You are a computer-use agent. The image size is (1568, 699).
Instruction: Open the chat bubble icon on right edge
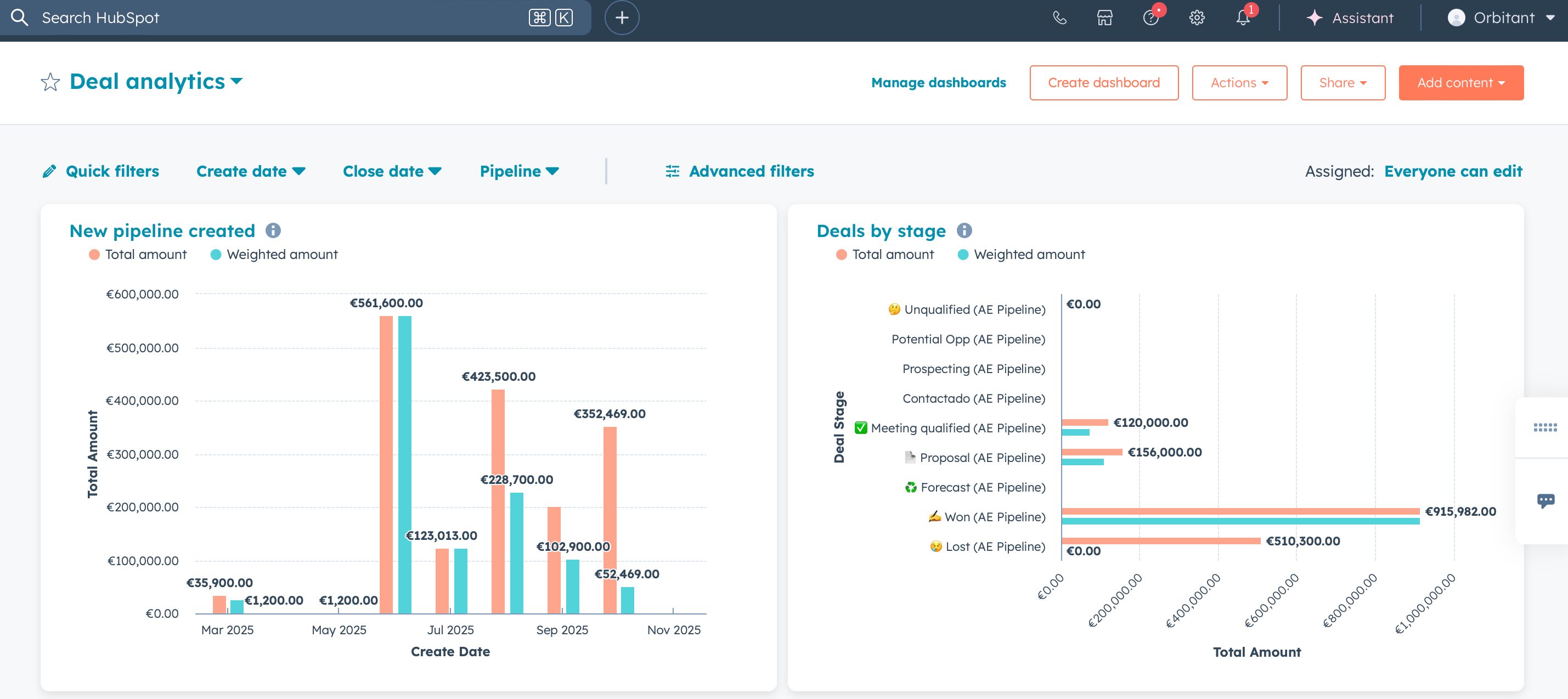click(x=1545, y=501)
